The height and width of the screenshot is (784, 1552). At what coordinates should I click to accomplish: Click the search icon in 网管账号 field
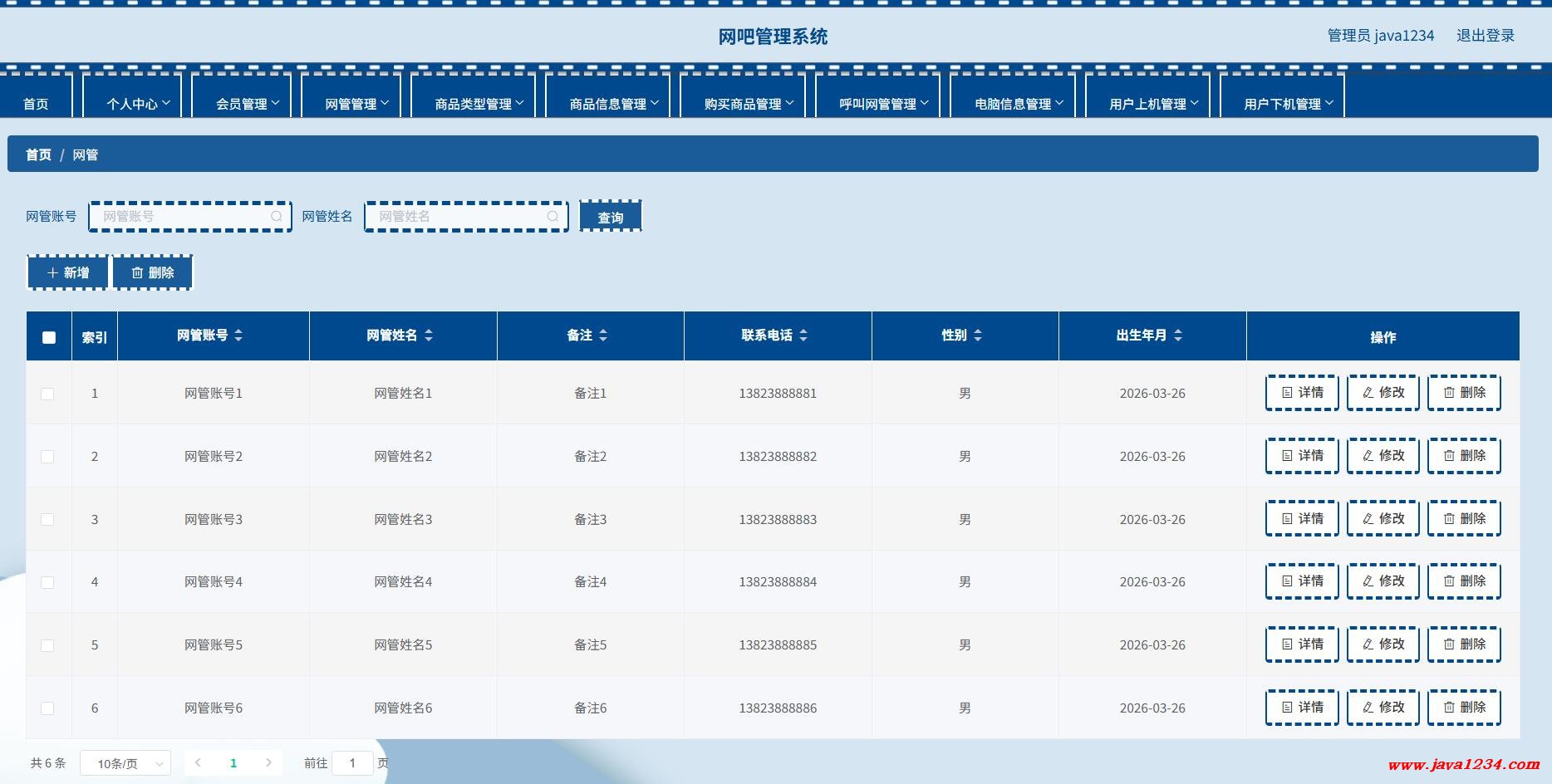[277, 217]
